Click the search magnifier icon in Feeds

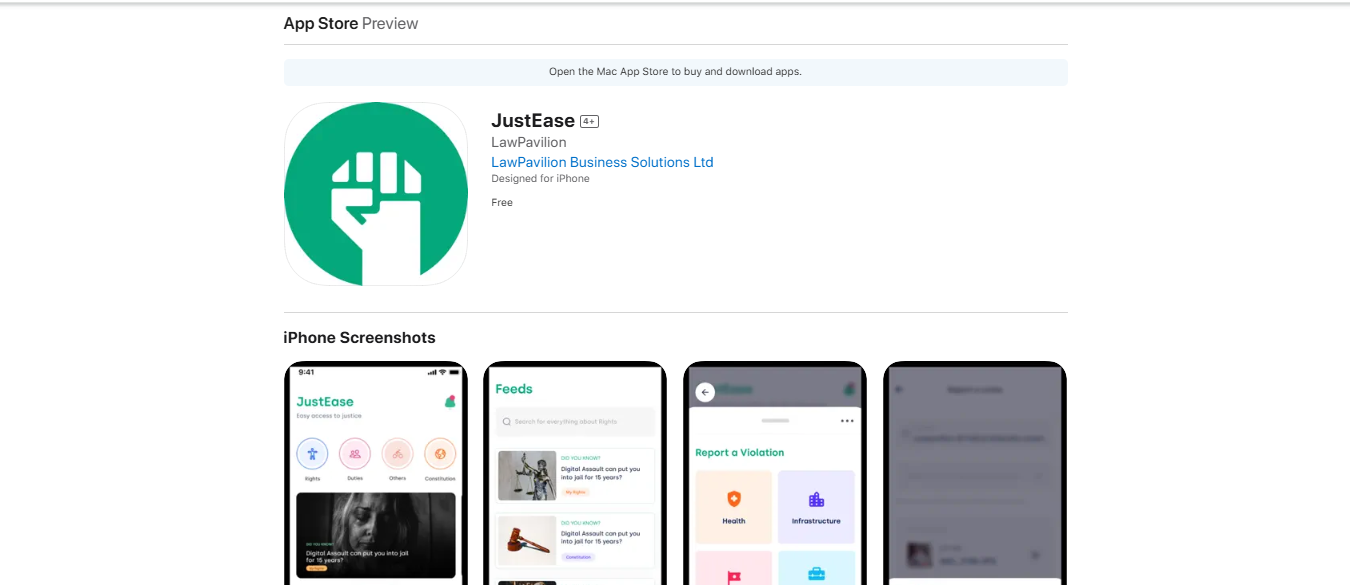tap(507, 422)
